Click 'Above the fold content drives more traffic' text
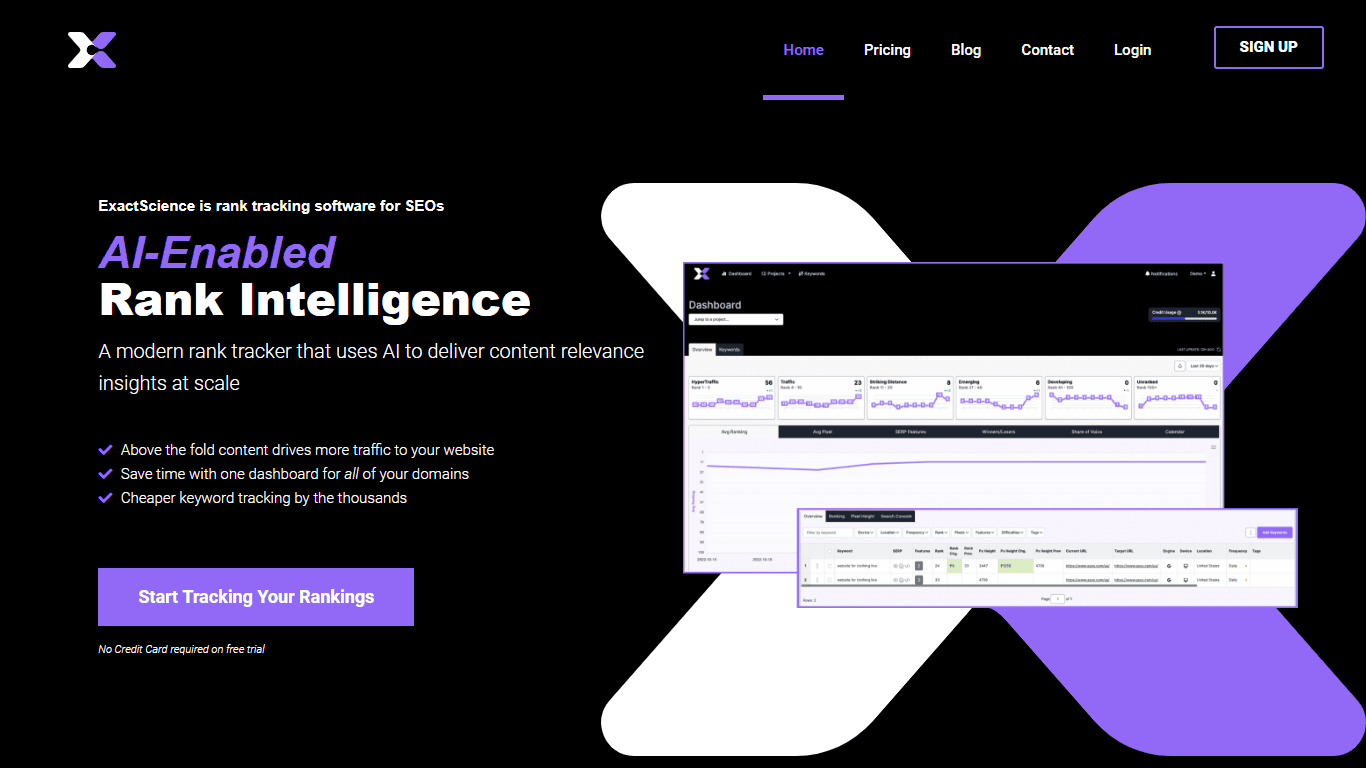This screenshot has height=768, width=1366. tap(307, 450)
